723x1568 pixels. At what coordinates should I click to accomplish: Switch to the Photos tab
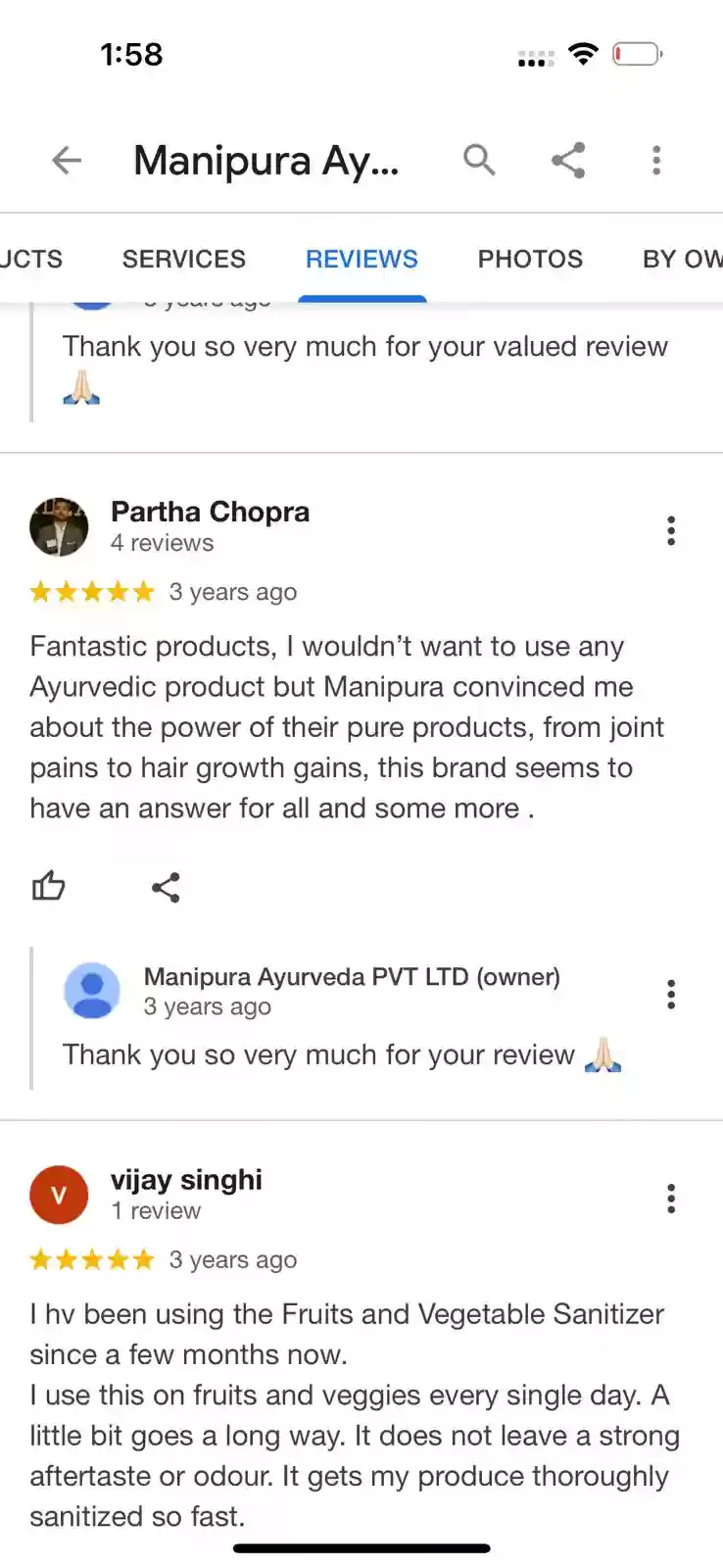pos(530,259)
